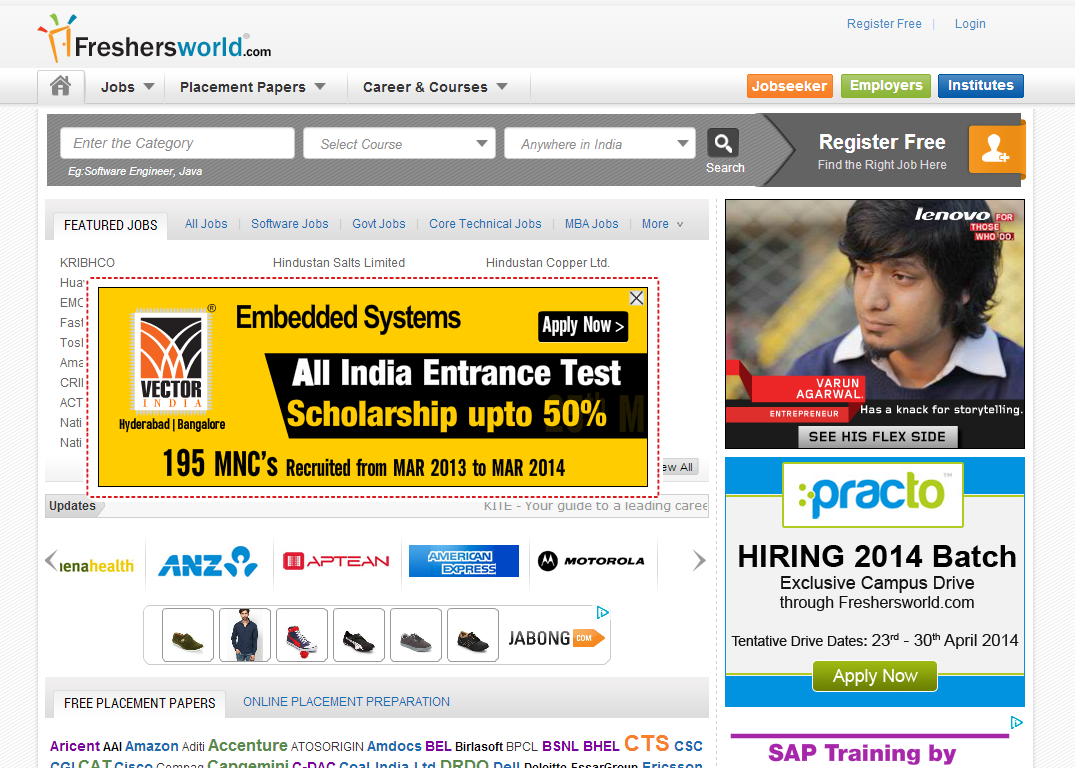
Task: Switch to Online Placement Preparation tab
Action: (x=346, y=702)
